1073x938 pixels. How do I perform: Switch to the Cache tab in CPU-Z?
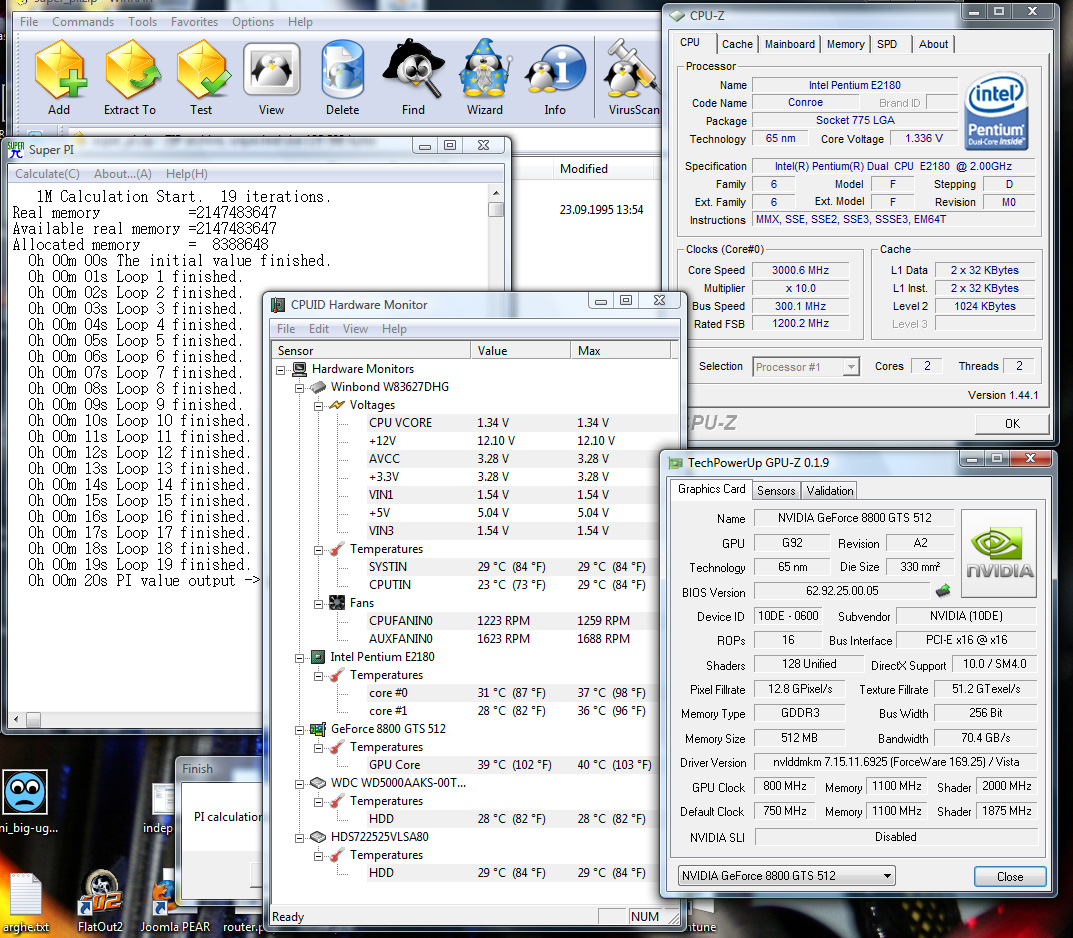pyautogui.click(x=737, y=44)
